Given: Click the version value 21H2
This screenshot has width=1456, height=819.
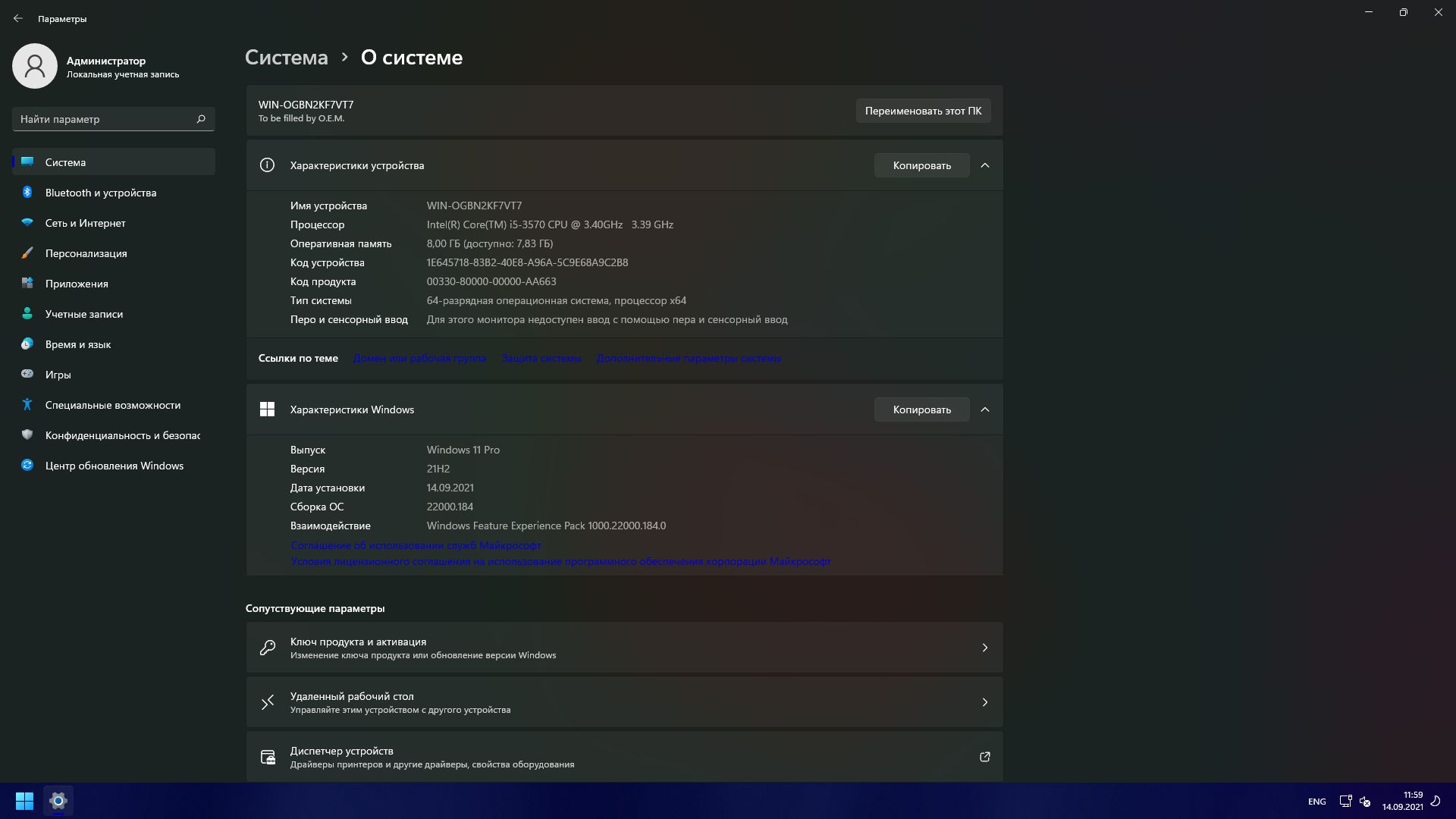Looking at the screenshot, I should [438, 469].
